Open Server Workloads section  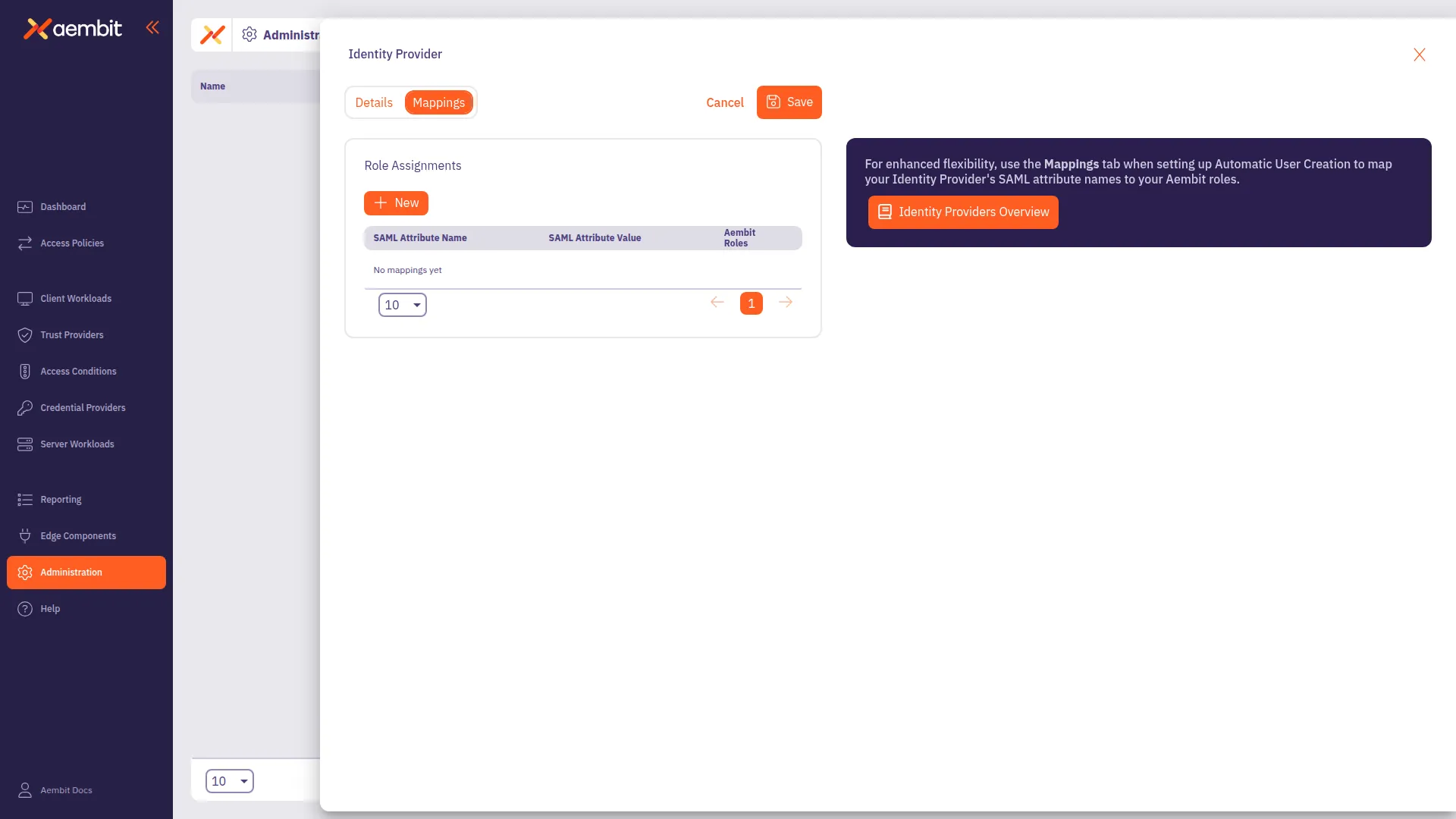[77, 444]
